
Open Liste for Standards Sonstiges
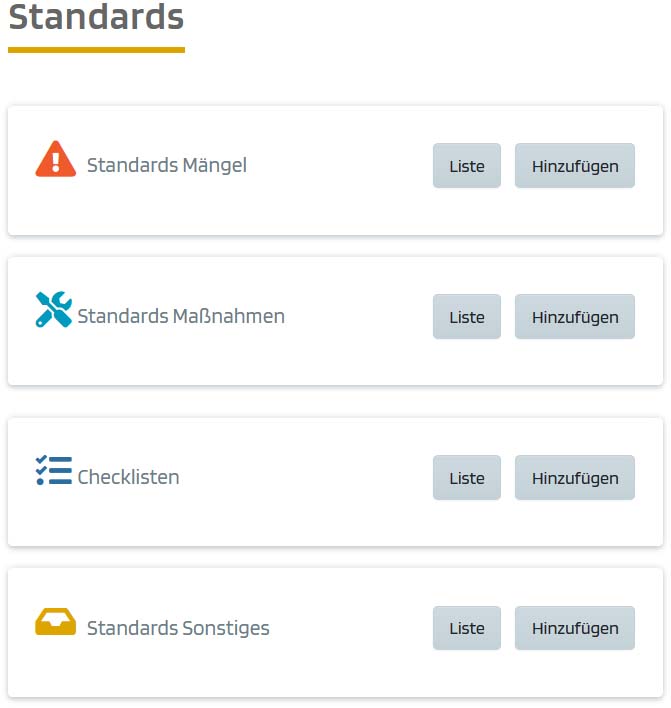point(466,629)
